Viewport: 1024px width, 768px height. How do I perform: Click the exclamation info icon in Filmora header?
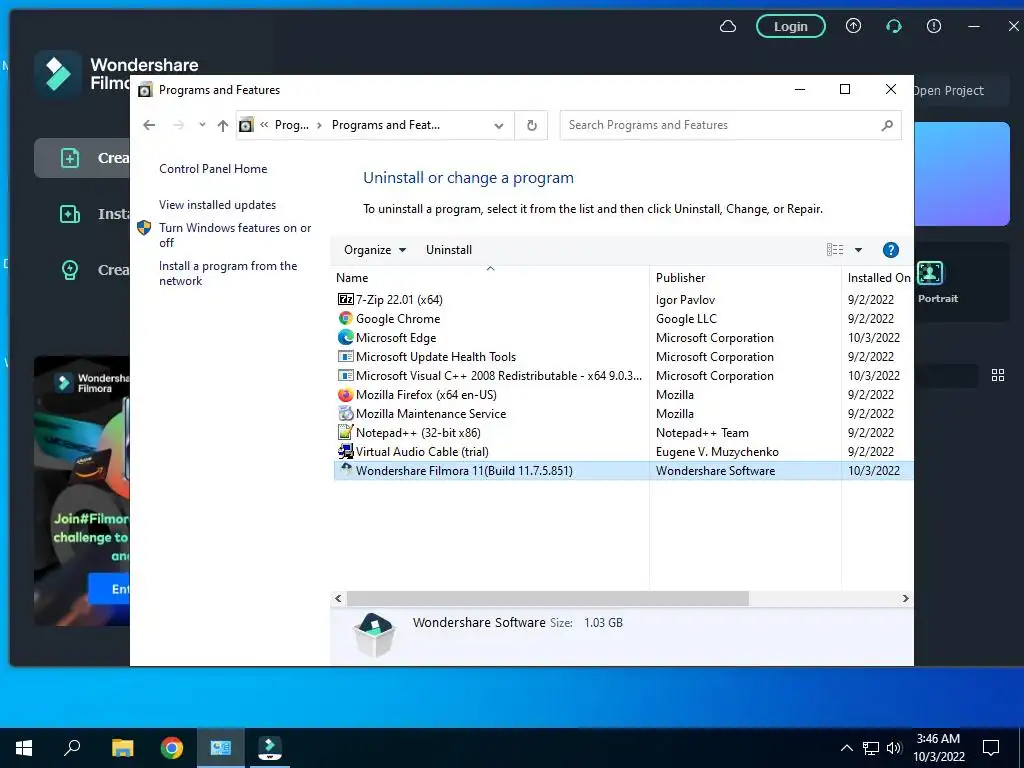(934, 26)
